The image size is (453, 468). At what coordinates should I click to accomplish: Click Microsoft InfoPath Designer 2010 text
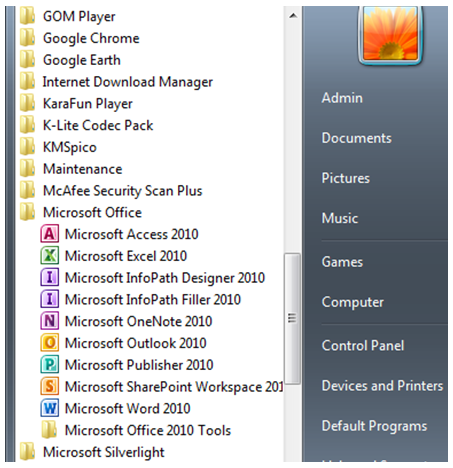pos(165,278)
